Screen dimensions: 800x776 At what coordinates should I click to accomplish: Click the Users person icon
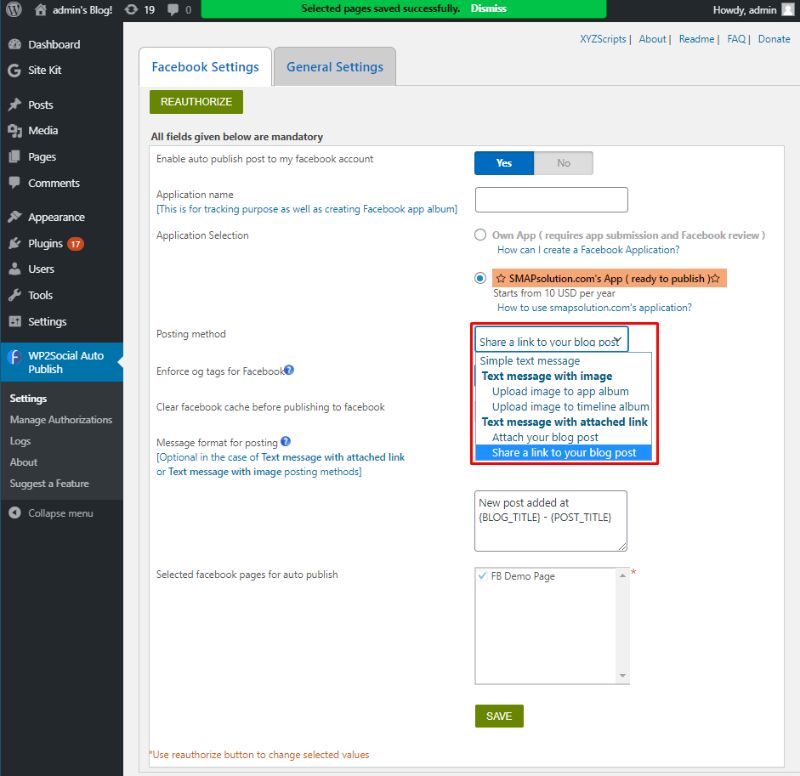[x=15, y=269]
